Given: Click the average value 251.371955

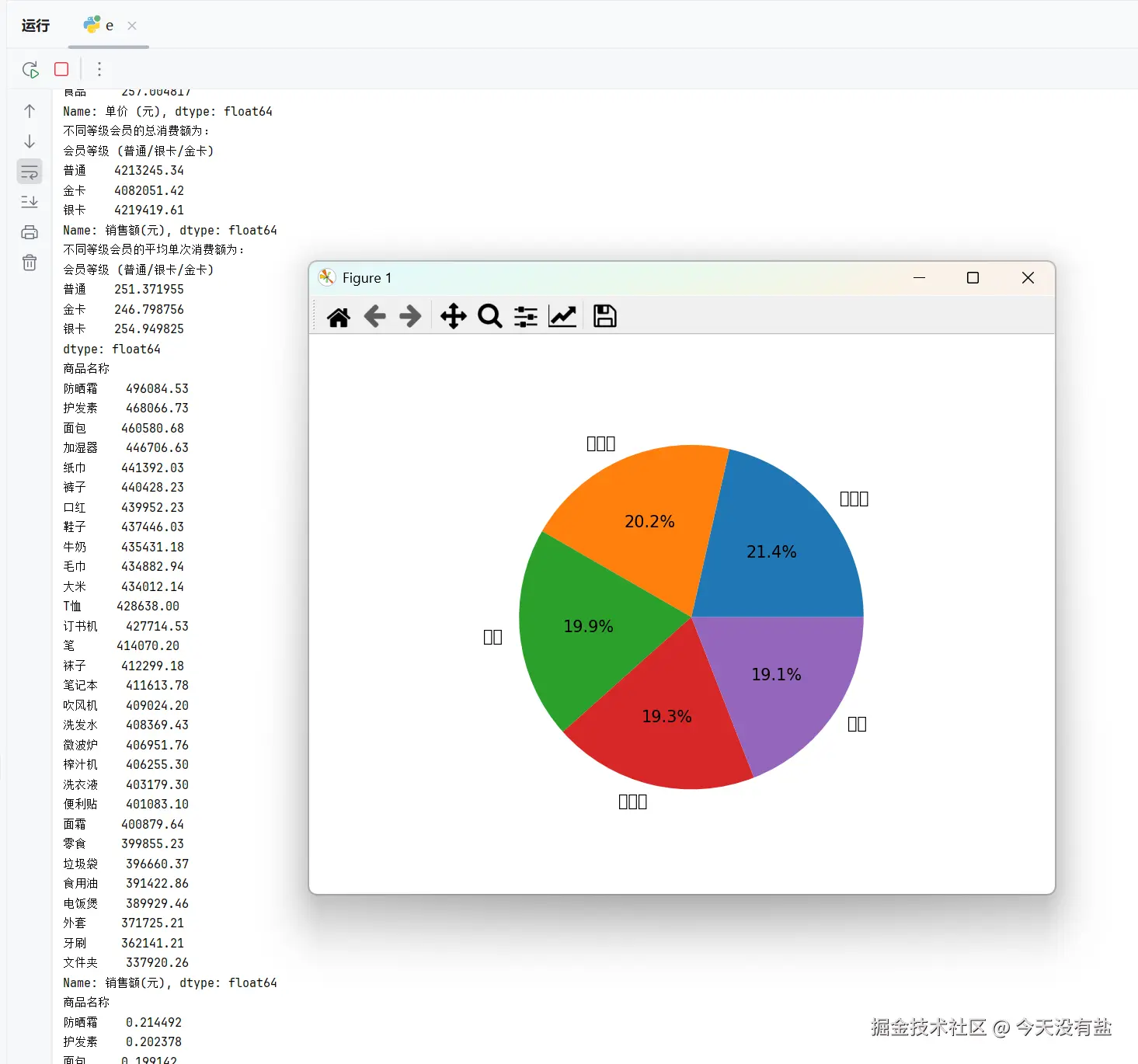Looking at the screenshot, I should pyautogui.click(x=149, y=290).
